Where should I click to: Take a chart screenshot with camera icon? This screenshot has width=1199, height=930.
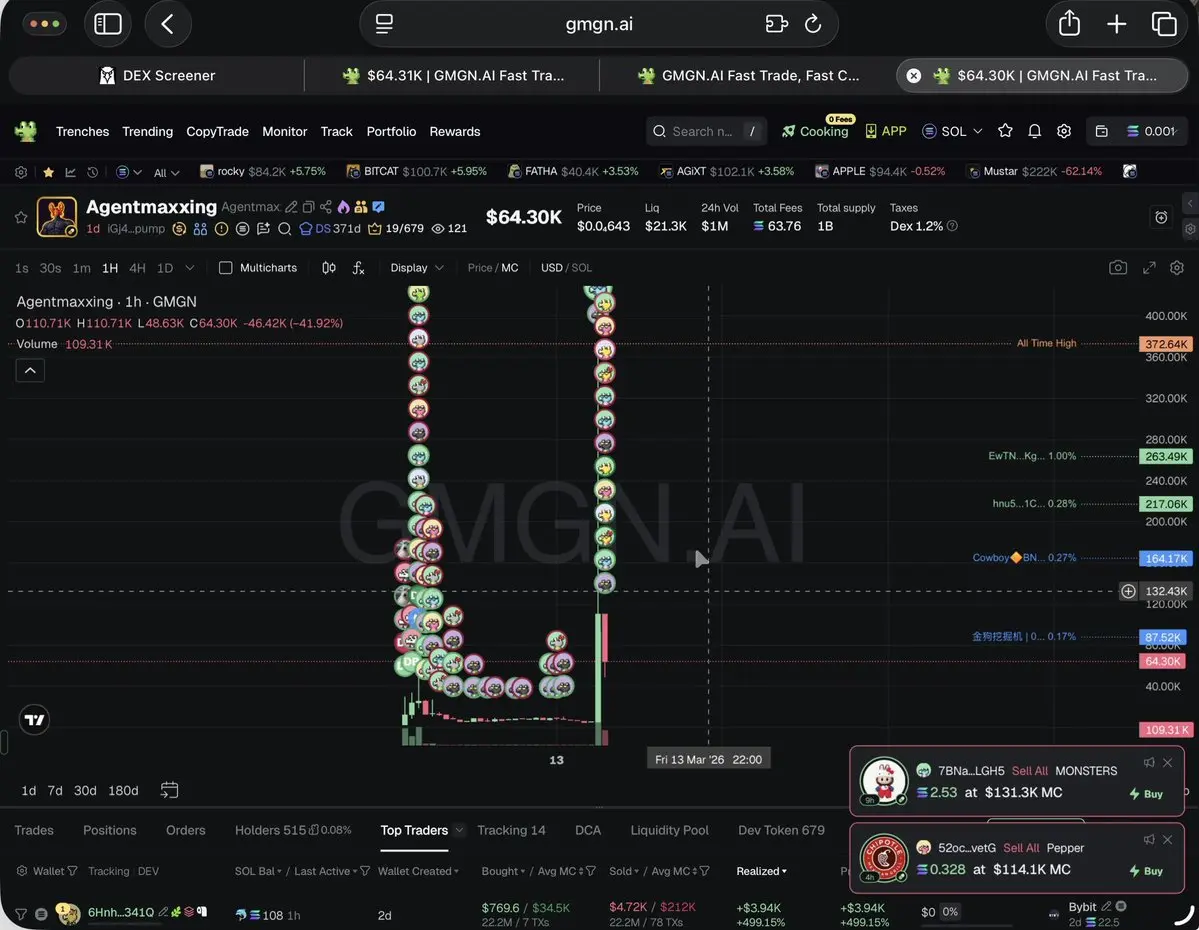(1117, 268)
